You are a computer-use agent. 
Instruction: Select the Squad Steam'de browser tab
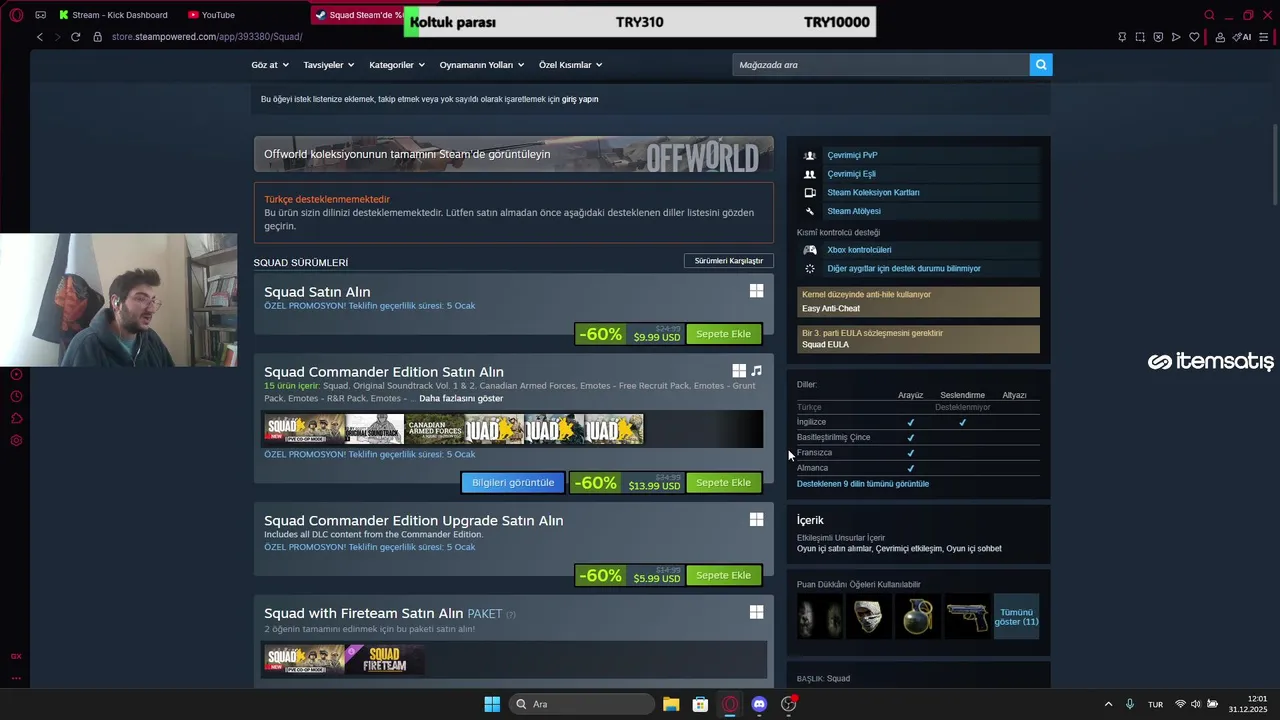tap(358, 15)
